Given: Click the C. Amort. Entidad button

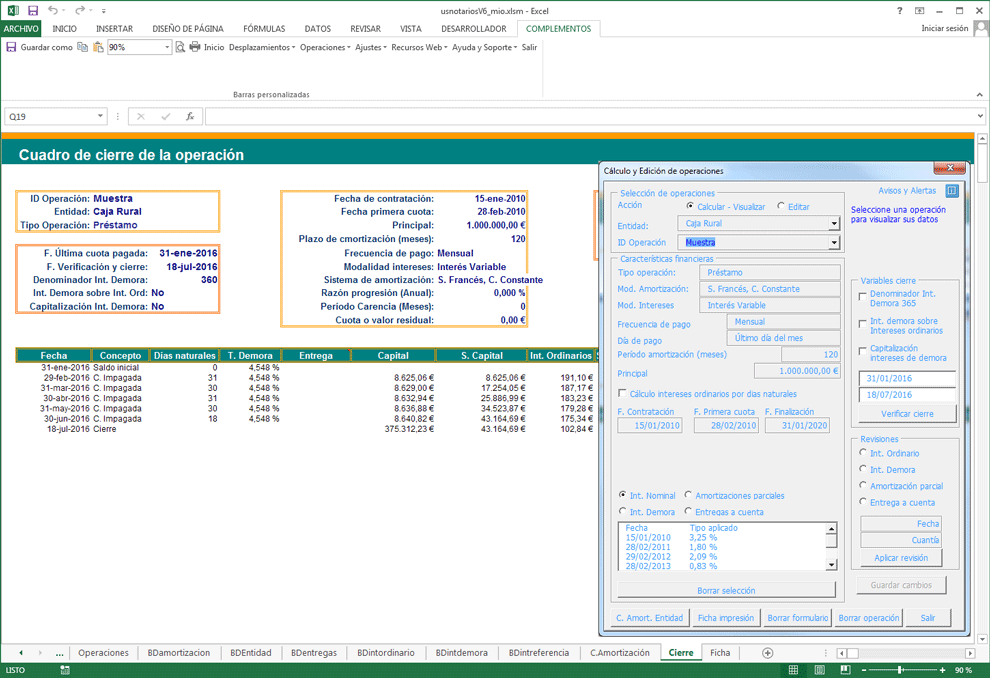Looking at the screenshot, I should pos(650,618).
